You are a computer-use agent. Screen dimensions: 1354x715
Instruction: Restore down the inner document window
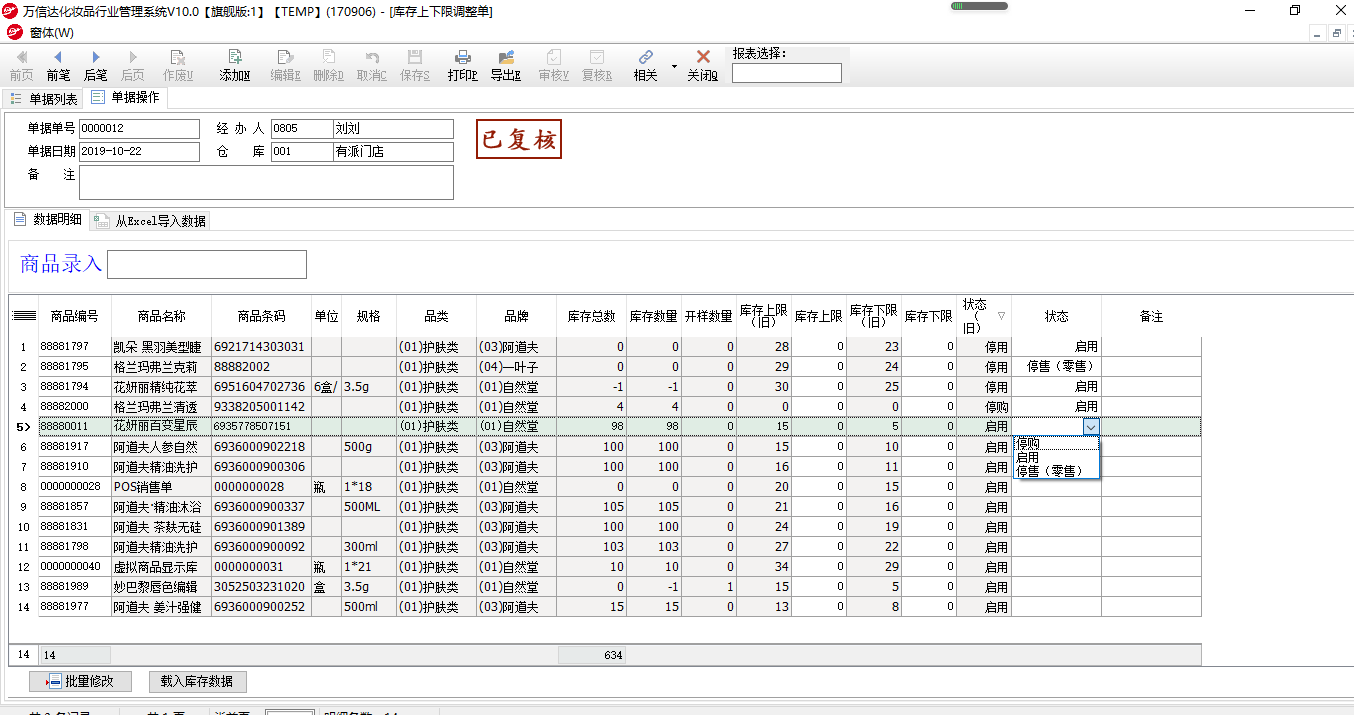[x=1336, y=32]
